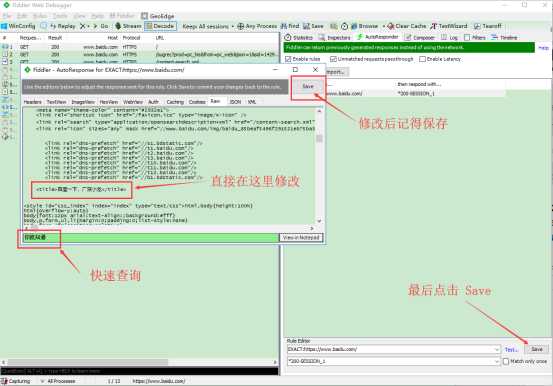Toggle the Enable rules checkbox

(288, 59)
